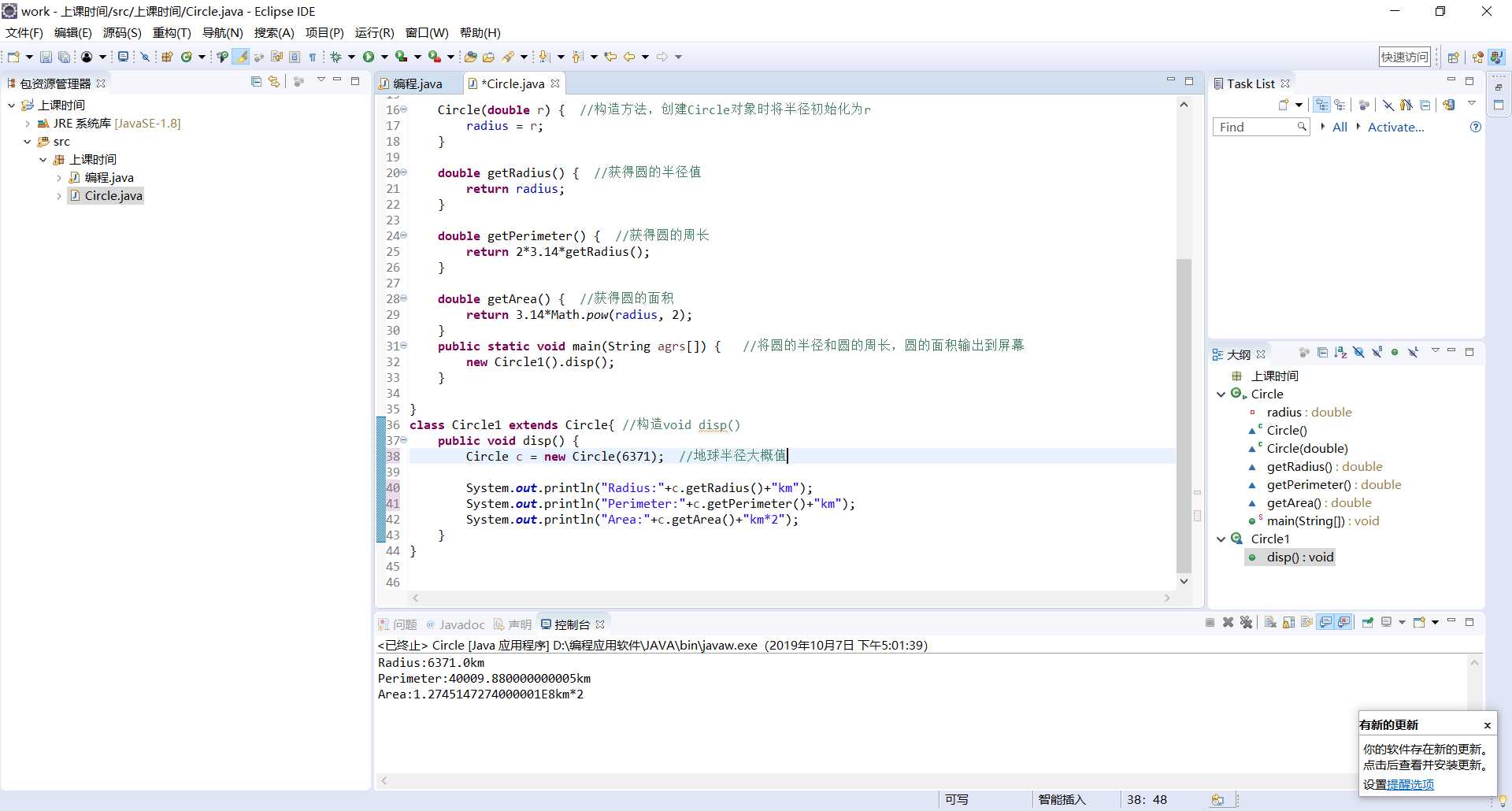This screenshot has width=1512, height=811.
Task: Switch to the 问题 tab
Action: click(x=398, y=624)
